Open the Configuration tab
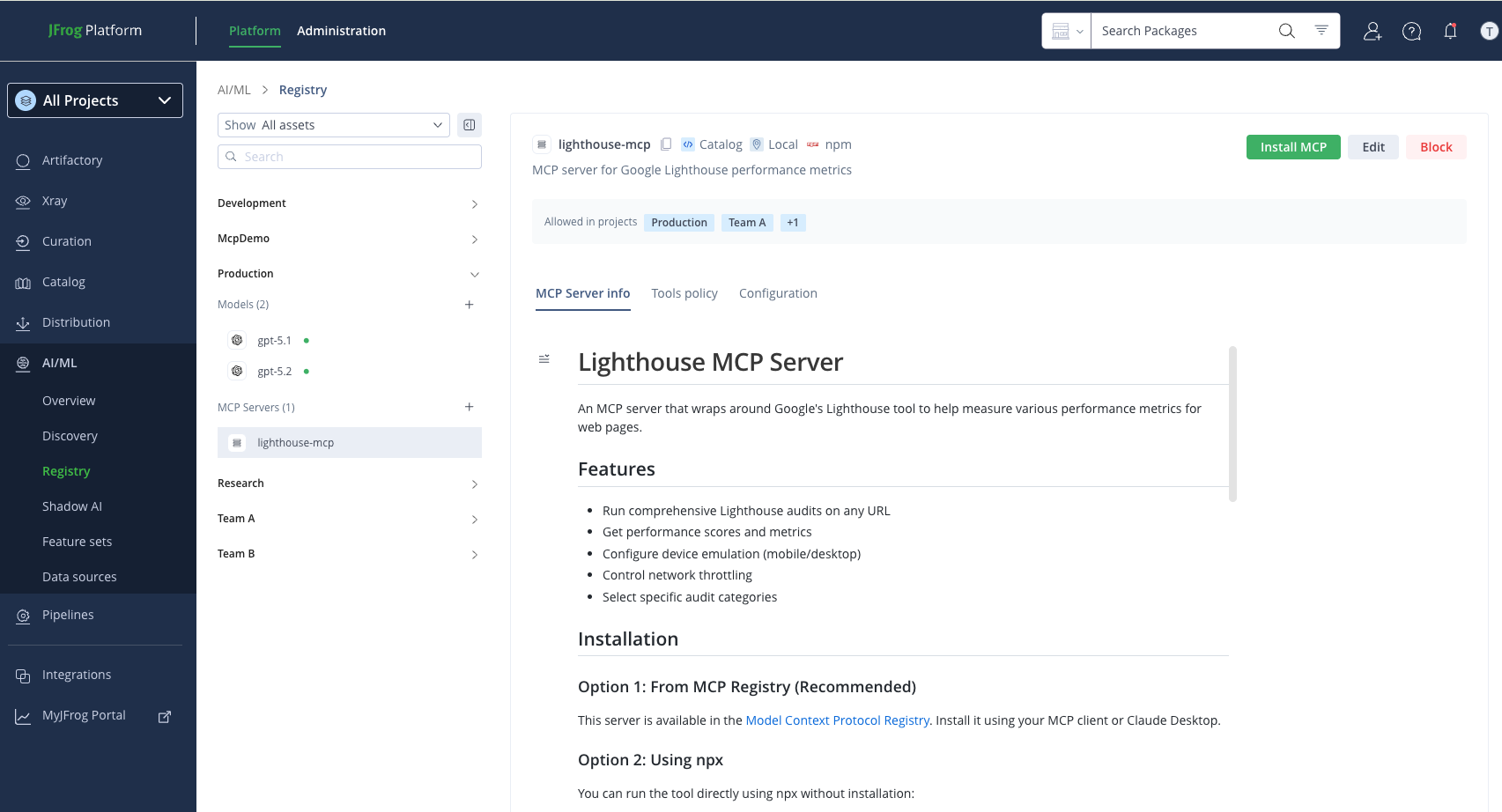 click(x=778, y=293)
